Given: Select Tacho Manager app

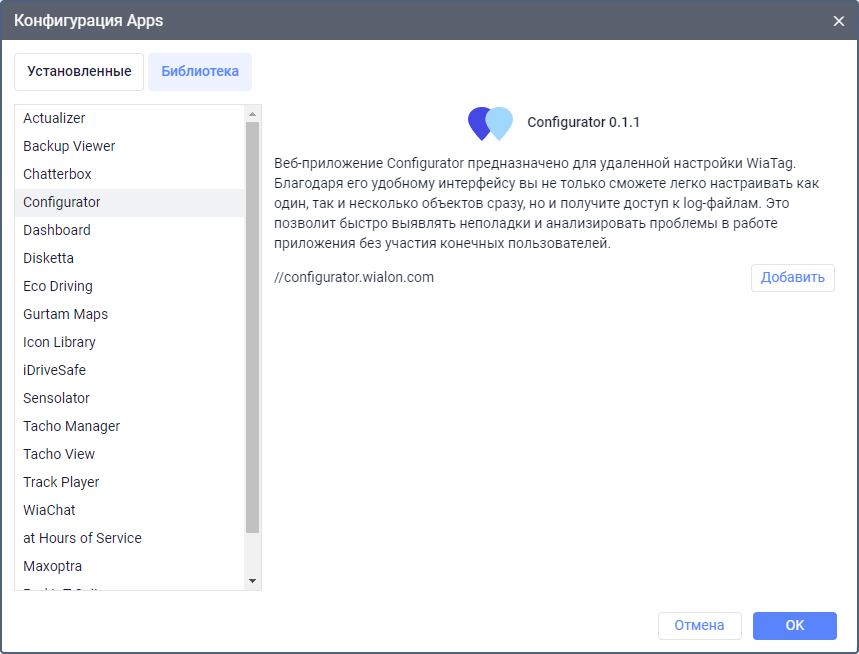Looking at the screenshot, I should tap(71, 426).
